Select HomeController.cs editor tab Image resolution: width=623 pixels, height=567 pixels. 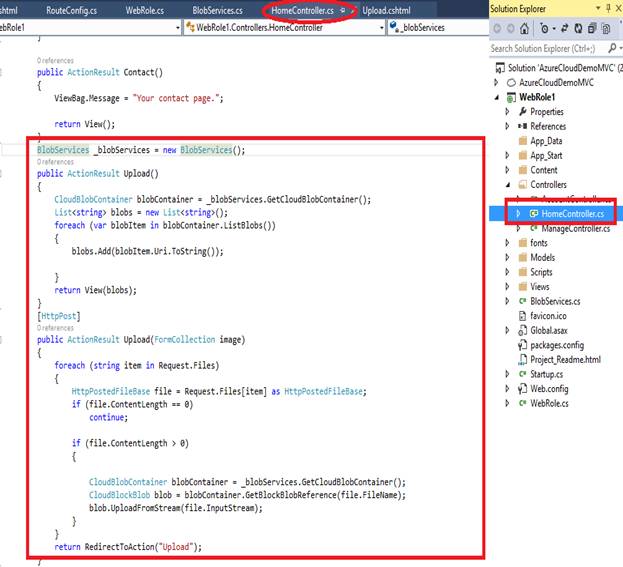[302, 10]
